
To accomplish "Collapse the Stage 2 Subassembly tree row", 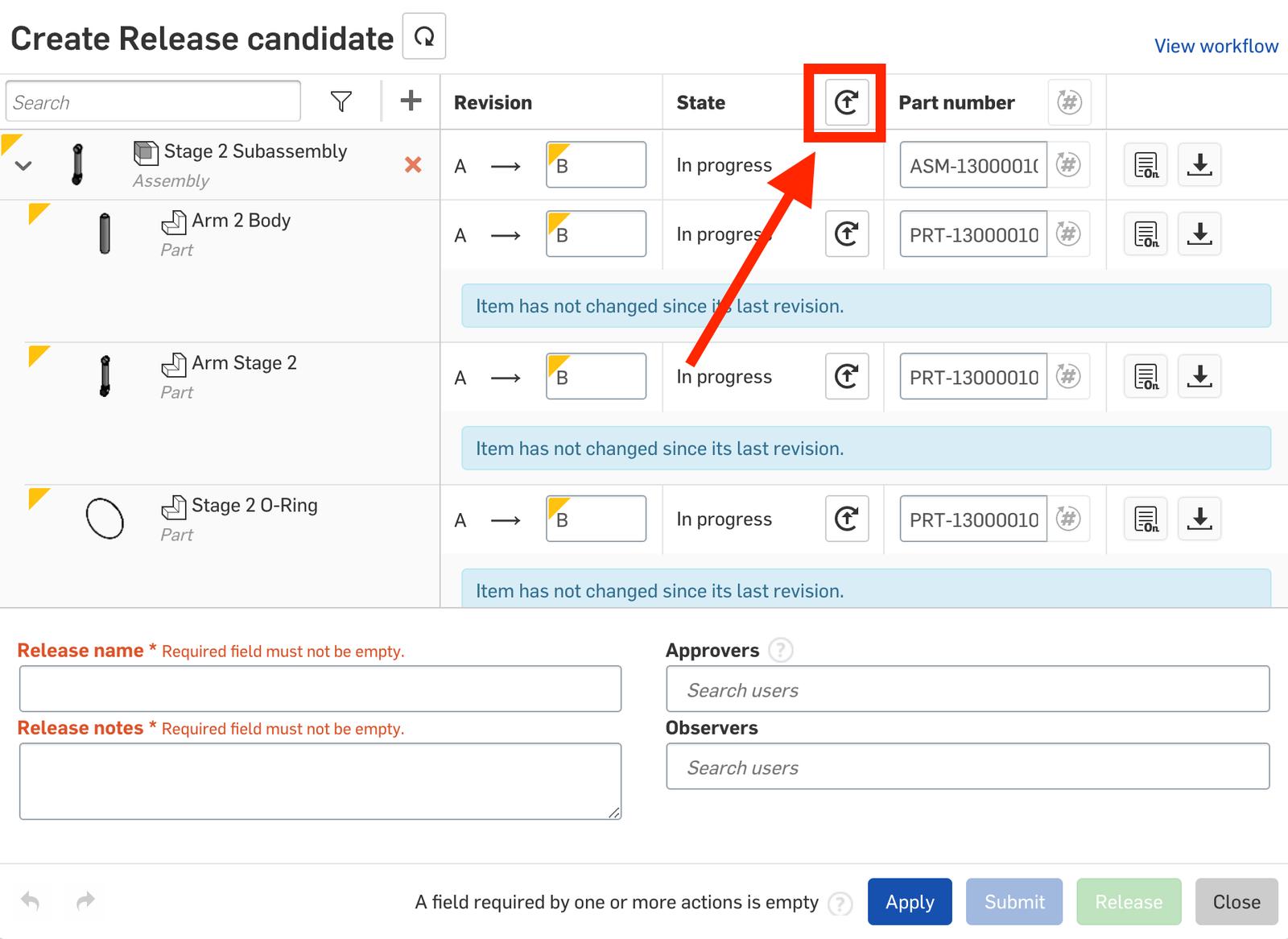I will click(x=23, y=166).
